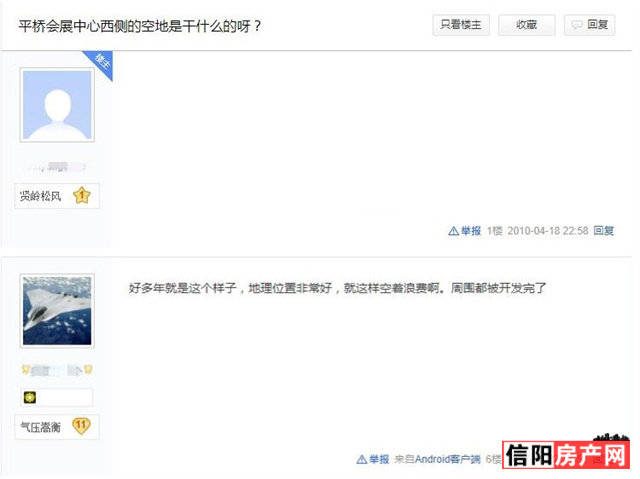640x479 pixels.
Task: Bookmark the thread with 收藏 button
Action: (527, 25)
